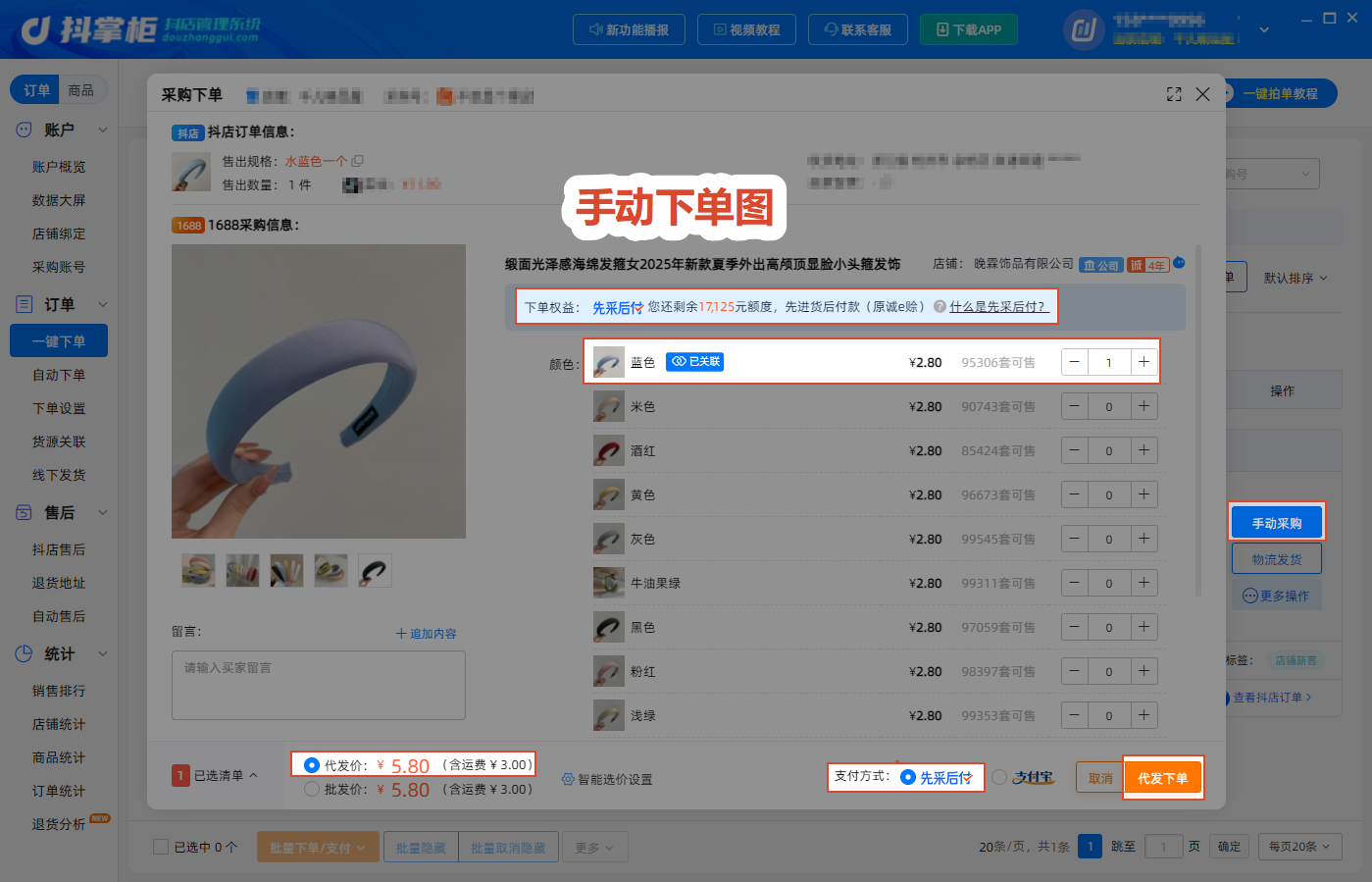
Task: Copy the 水蓝色一个 specification text
Action: [358, 161]
